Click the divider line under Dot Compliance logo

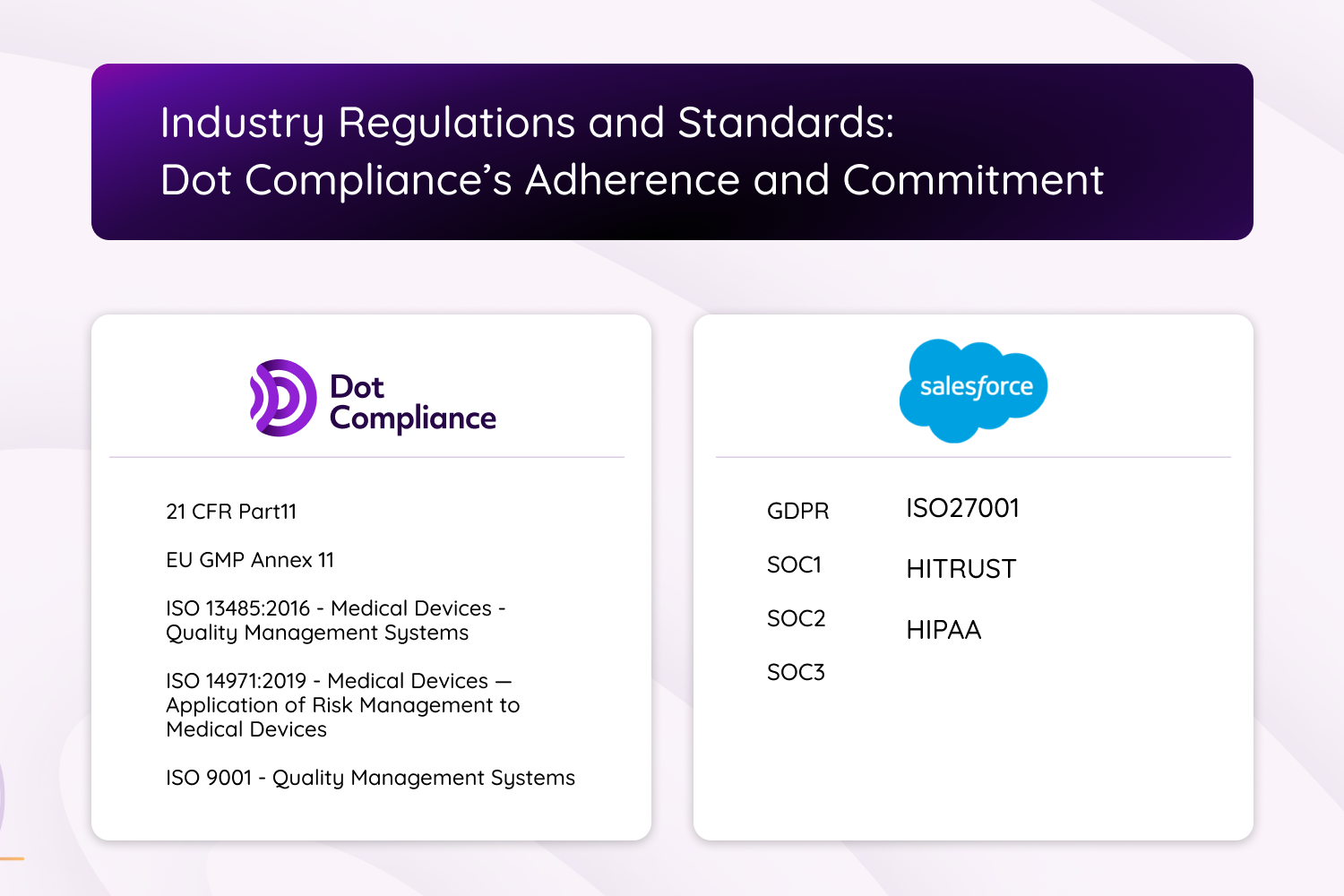pyautogui.click(x=366, y=457)
